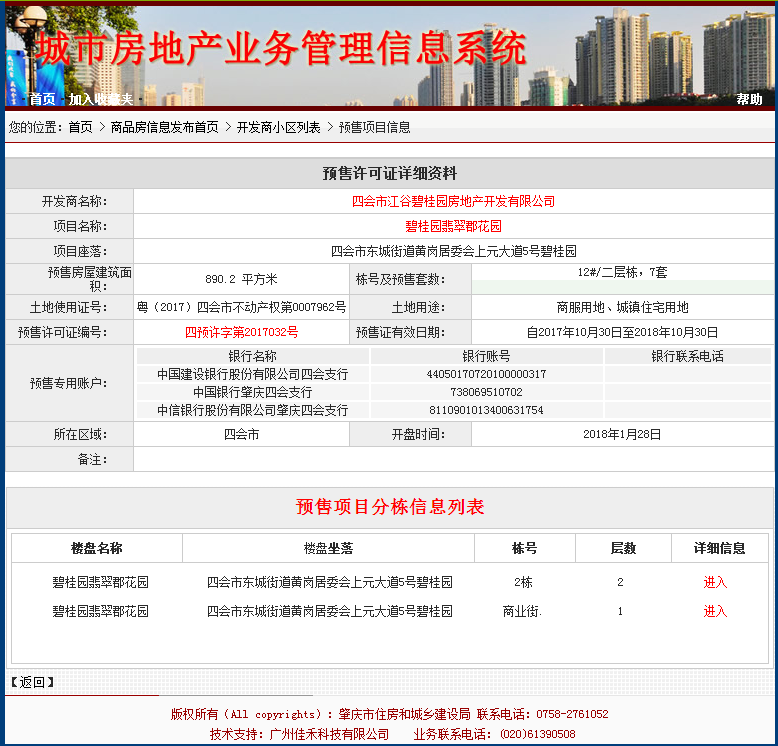Navigate to 开发商小区列表 breadcrumb
The width and height of the screenshot is (778, 746).
[x=278, y=127]
